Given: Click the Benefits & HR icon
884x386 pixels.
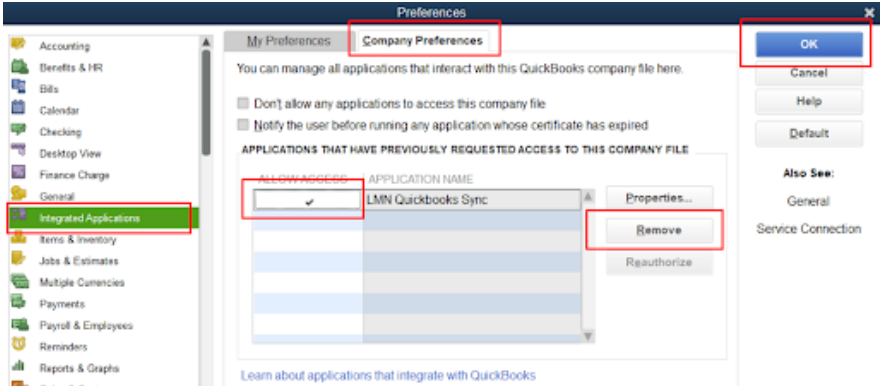Looking at the screenshot, I should pyautogui.click(x=20, y=66).
